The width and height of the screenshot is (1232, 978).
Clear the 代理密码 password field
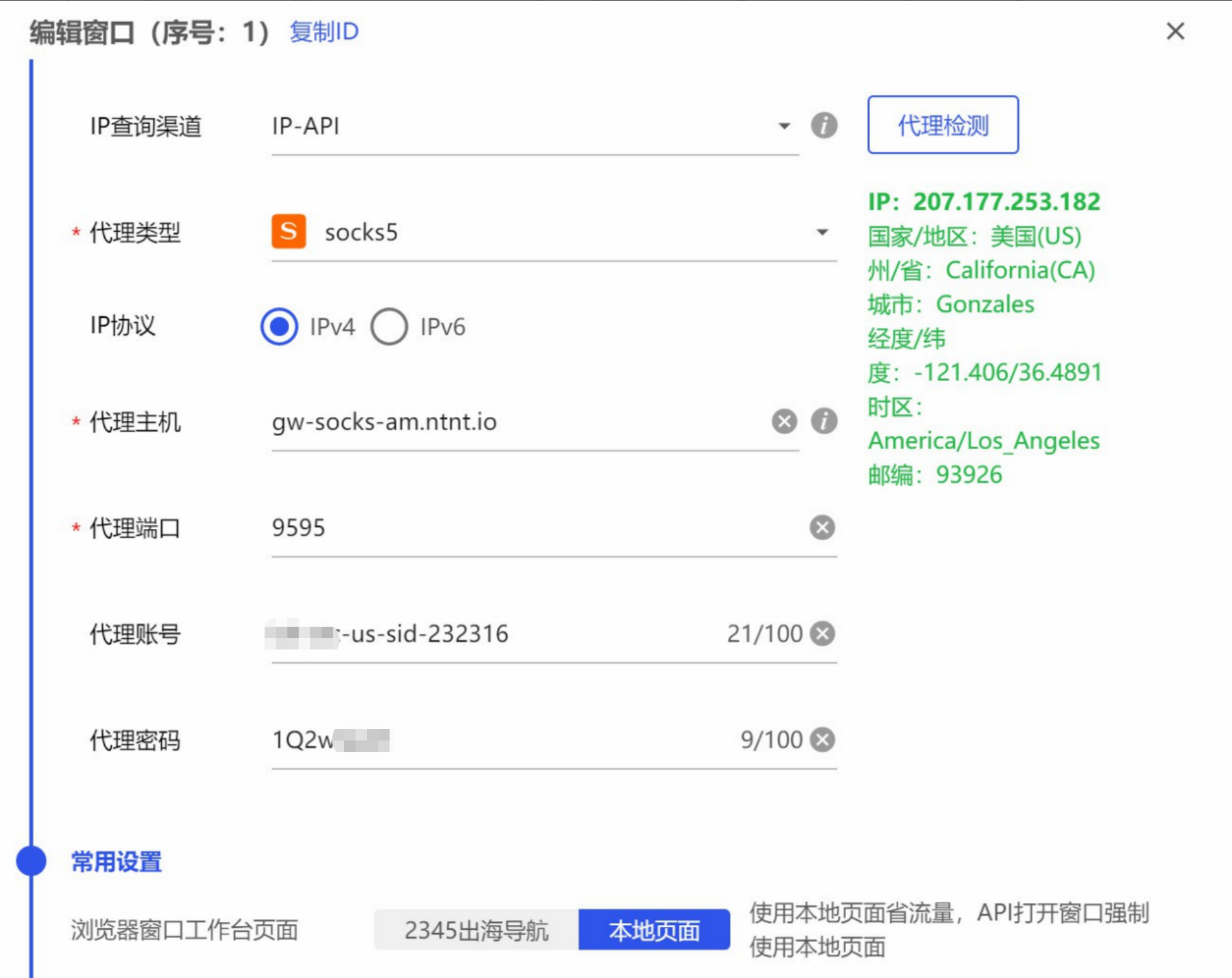(822, 739)
